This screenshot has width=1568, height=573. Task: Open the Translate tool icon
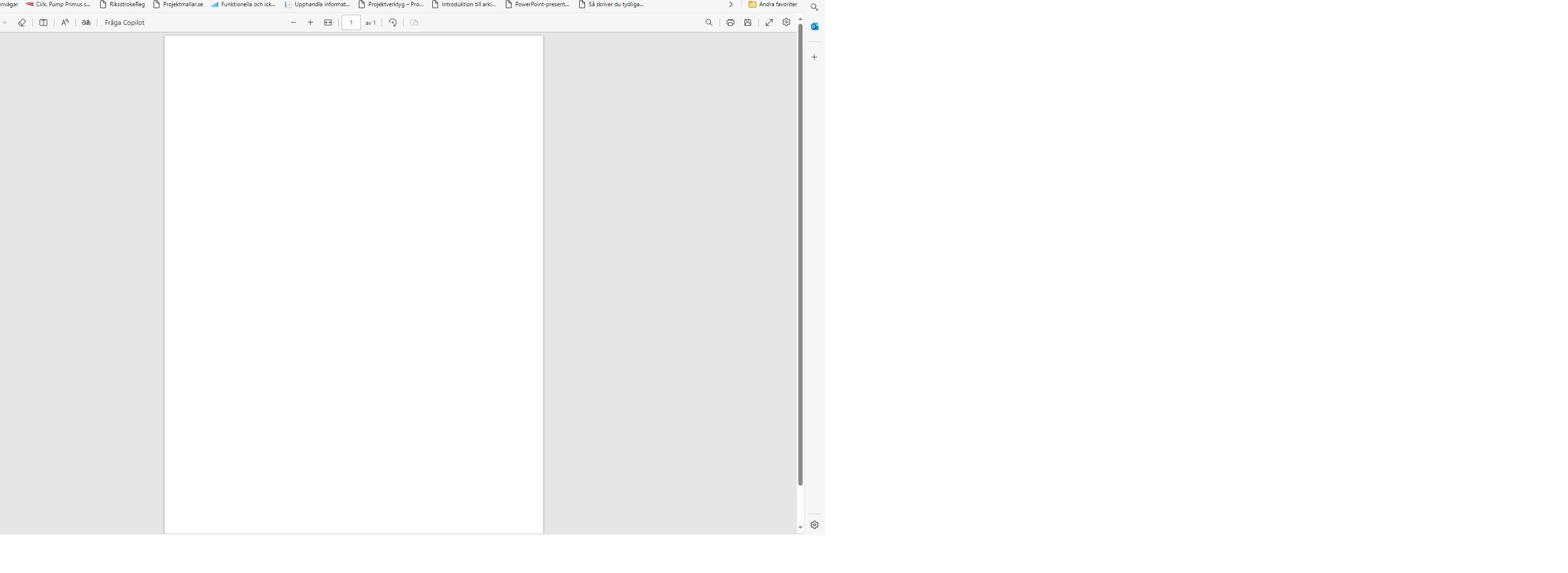86,22
